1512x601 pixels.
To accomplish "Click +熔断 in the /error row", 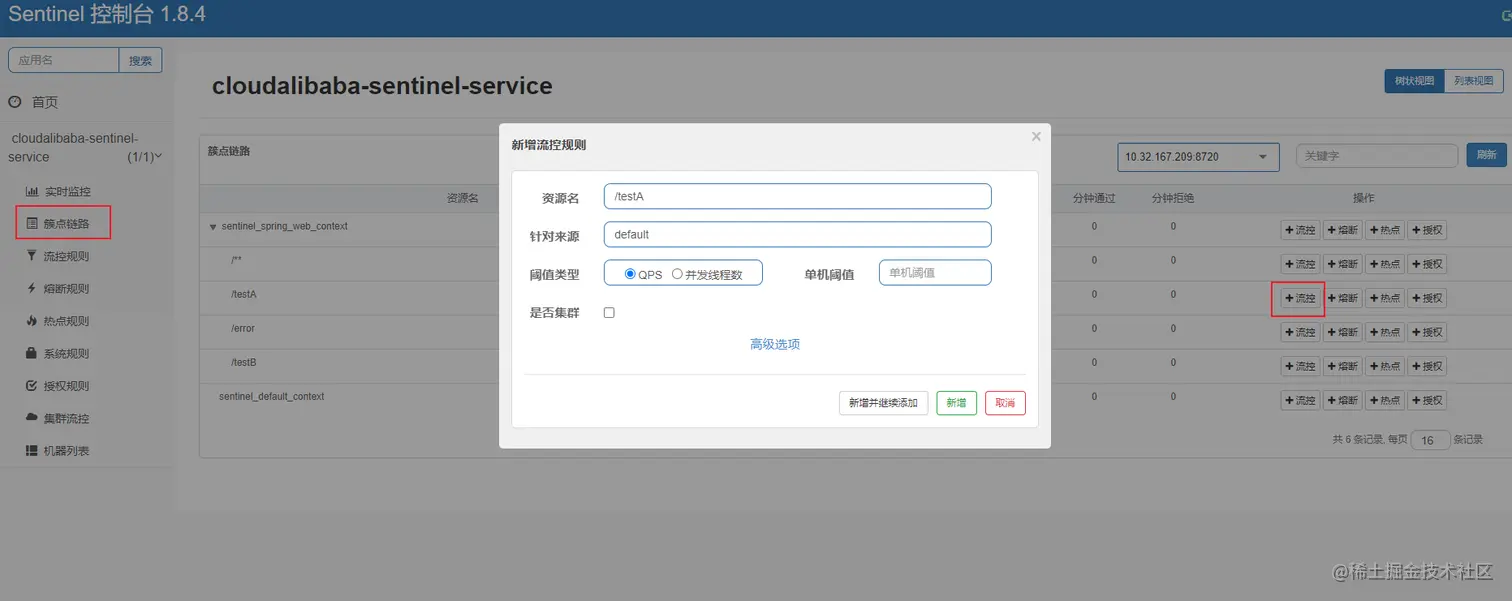I will [1343, 332].
